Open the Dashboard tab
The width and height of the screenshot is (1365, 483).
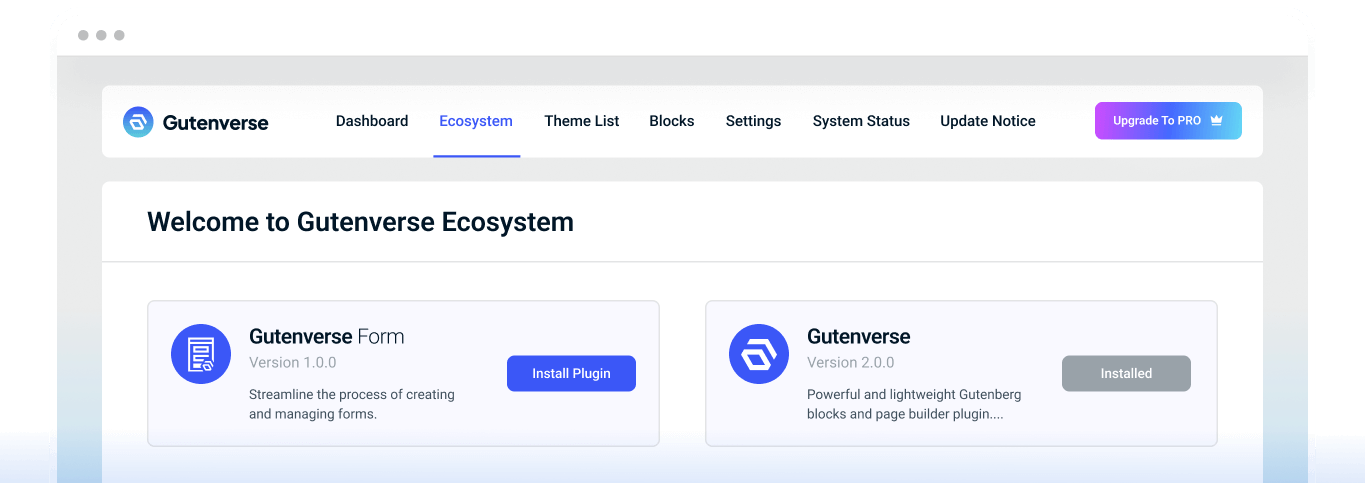(x=372, y=121)
